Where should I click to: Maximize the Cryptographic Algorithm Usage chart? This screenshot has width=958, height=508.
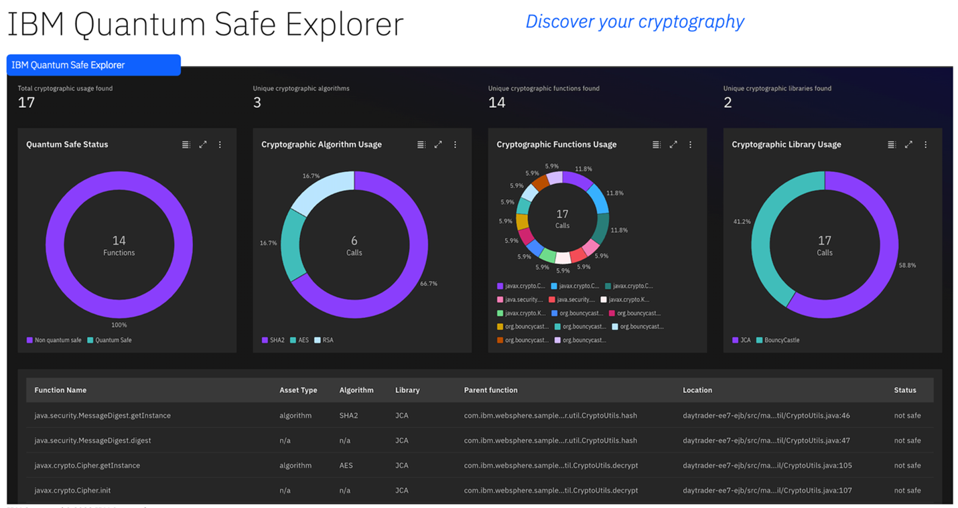[x=438, y=145]
